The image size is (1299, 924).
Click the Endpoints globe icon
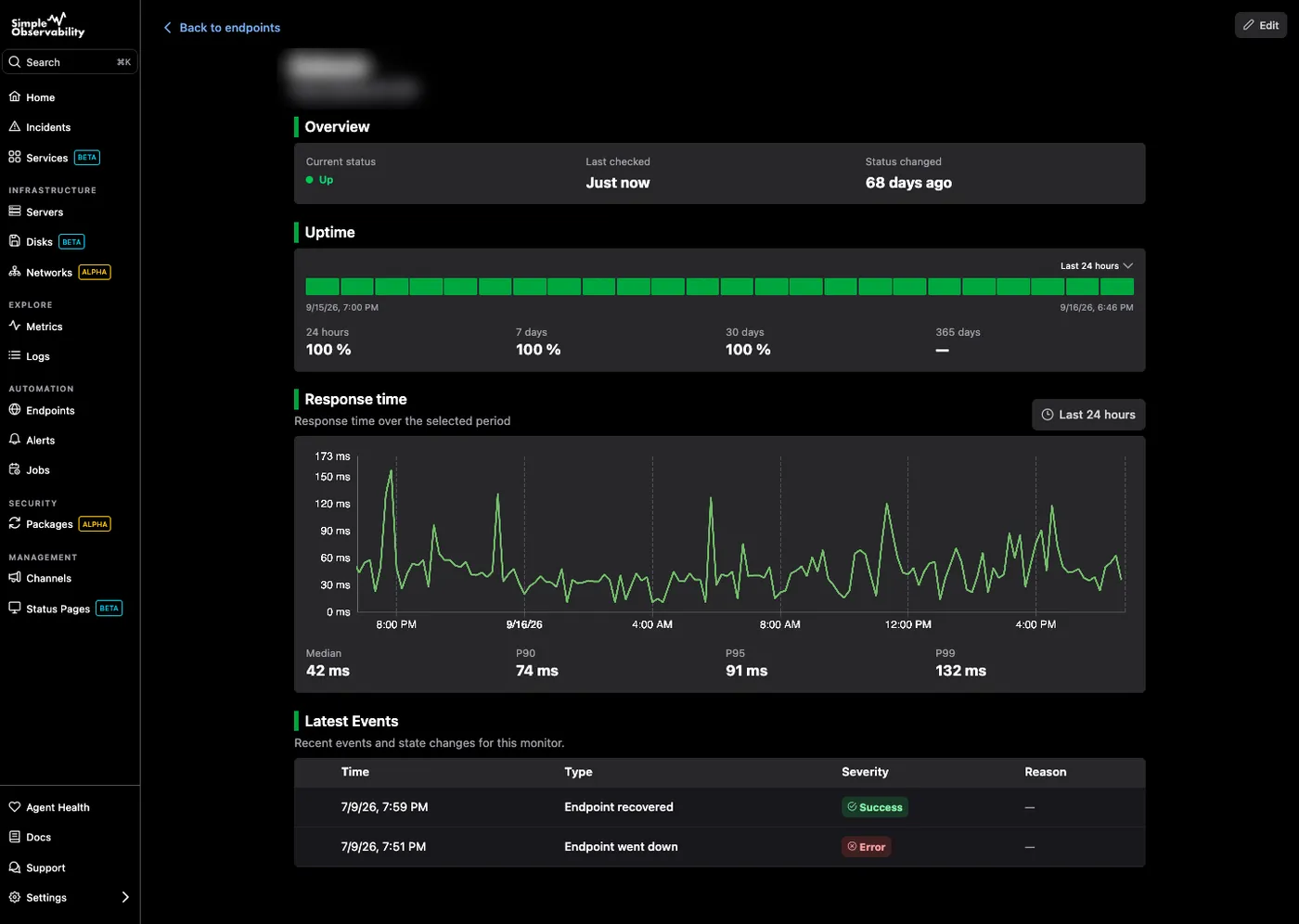pyautogui.click(x=15, y=410)
